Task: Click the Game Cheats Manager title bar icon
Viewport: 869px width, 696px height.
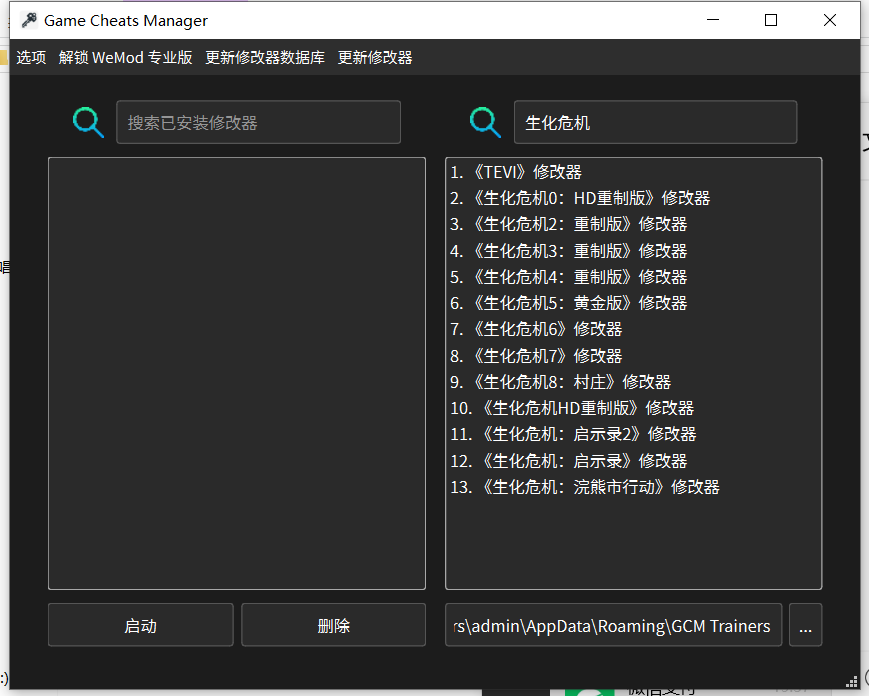Action: tap(28, 19)
